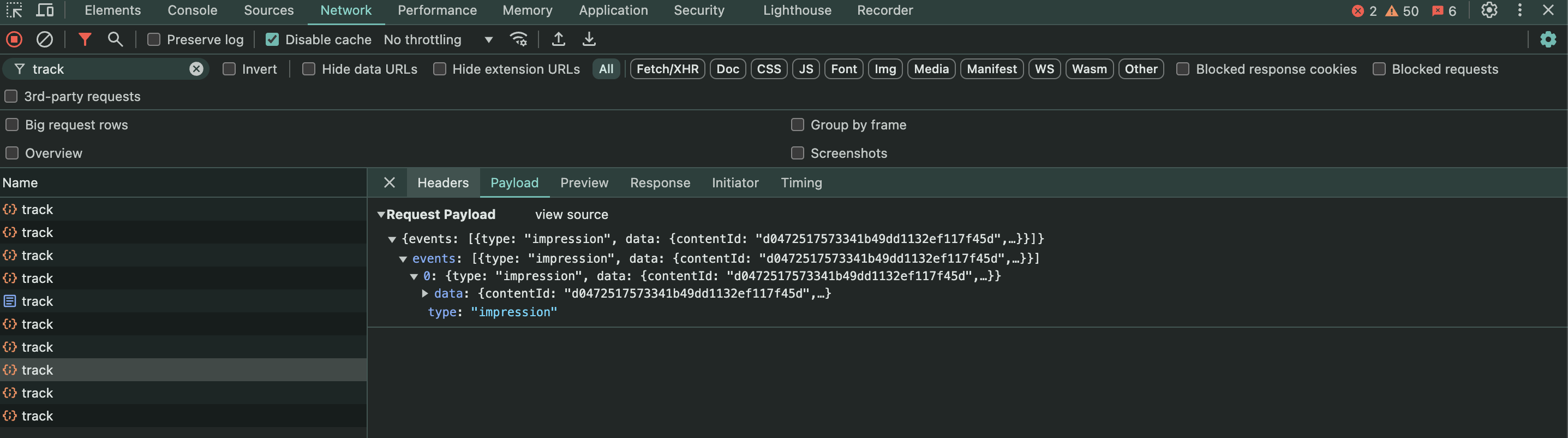Screen dimensions: 1568x438
Task: Toggle the network filter funnel icon
Action: click(x=85, y=40)
